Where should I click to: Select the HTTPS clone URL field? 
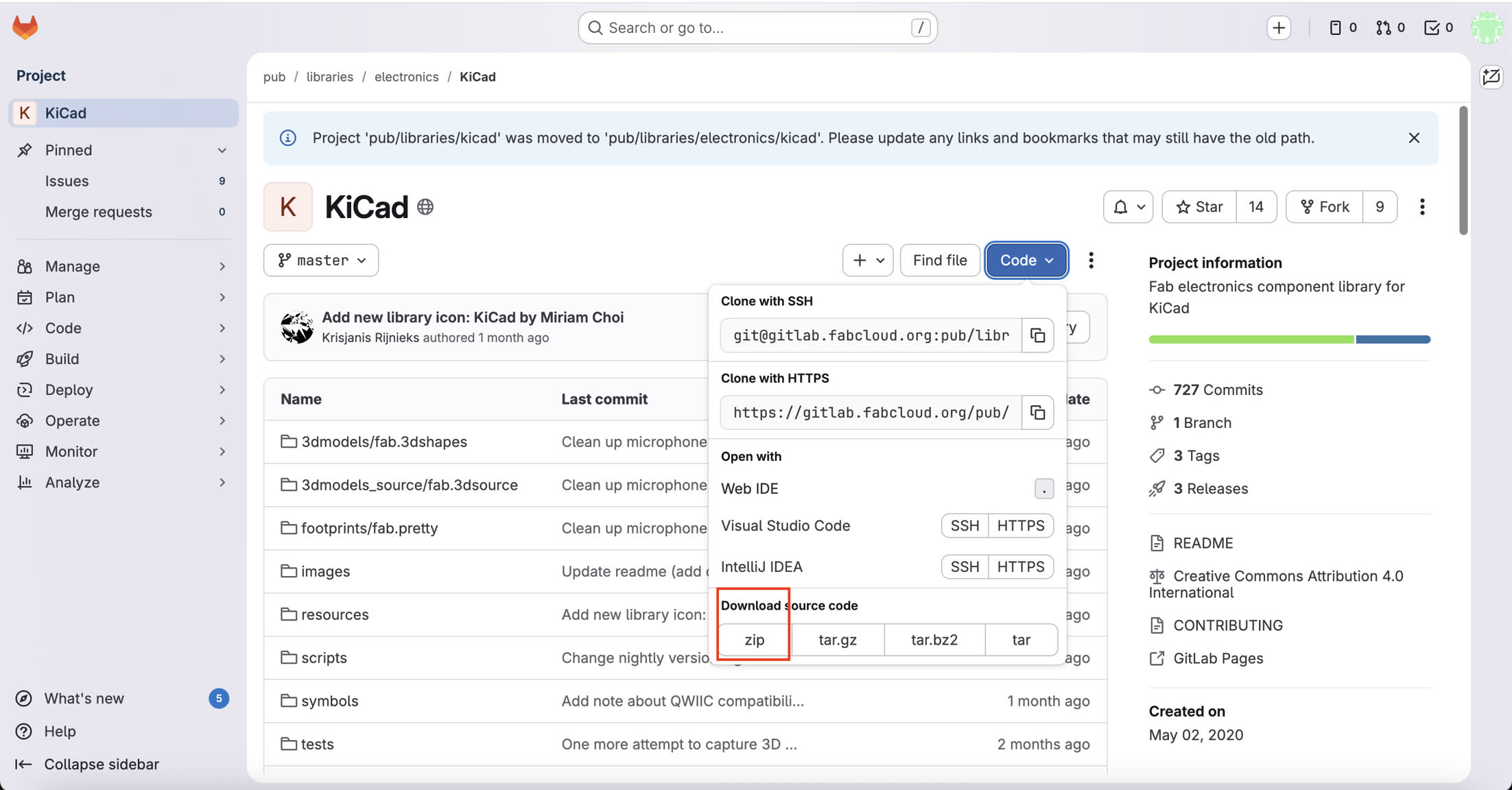tap(871, 412)
